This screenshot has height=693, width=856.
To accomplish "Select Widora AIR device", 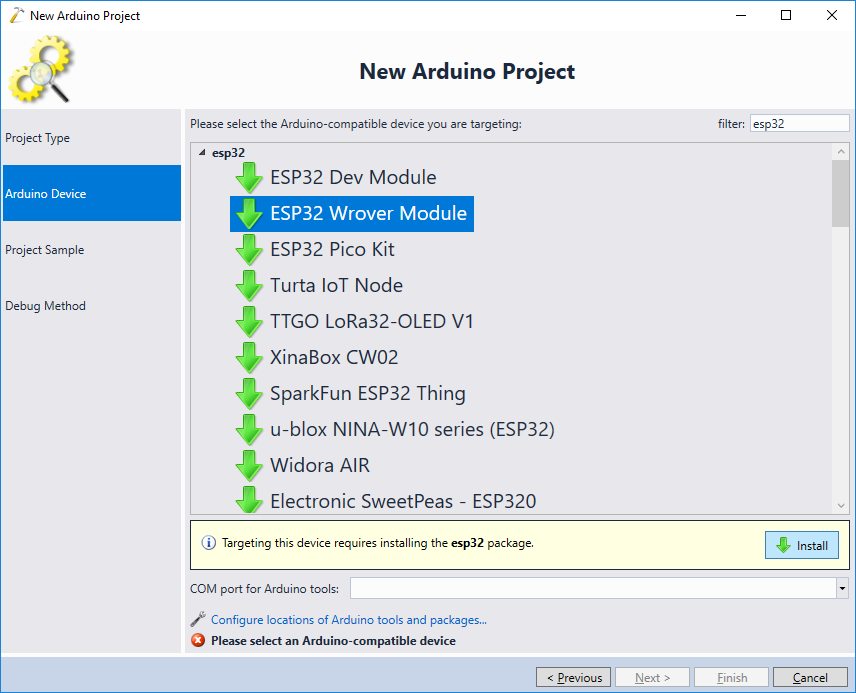I will (320, 466).
